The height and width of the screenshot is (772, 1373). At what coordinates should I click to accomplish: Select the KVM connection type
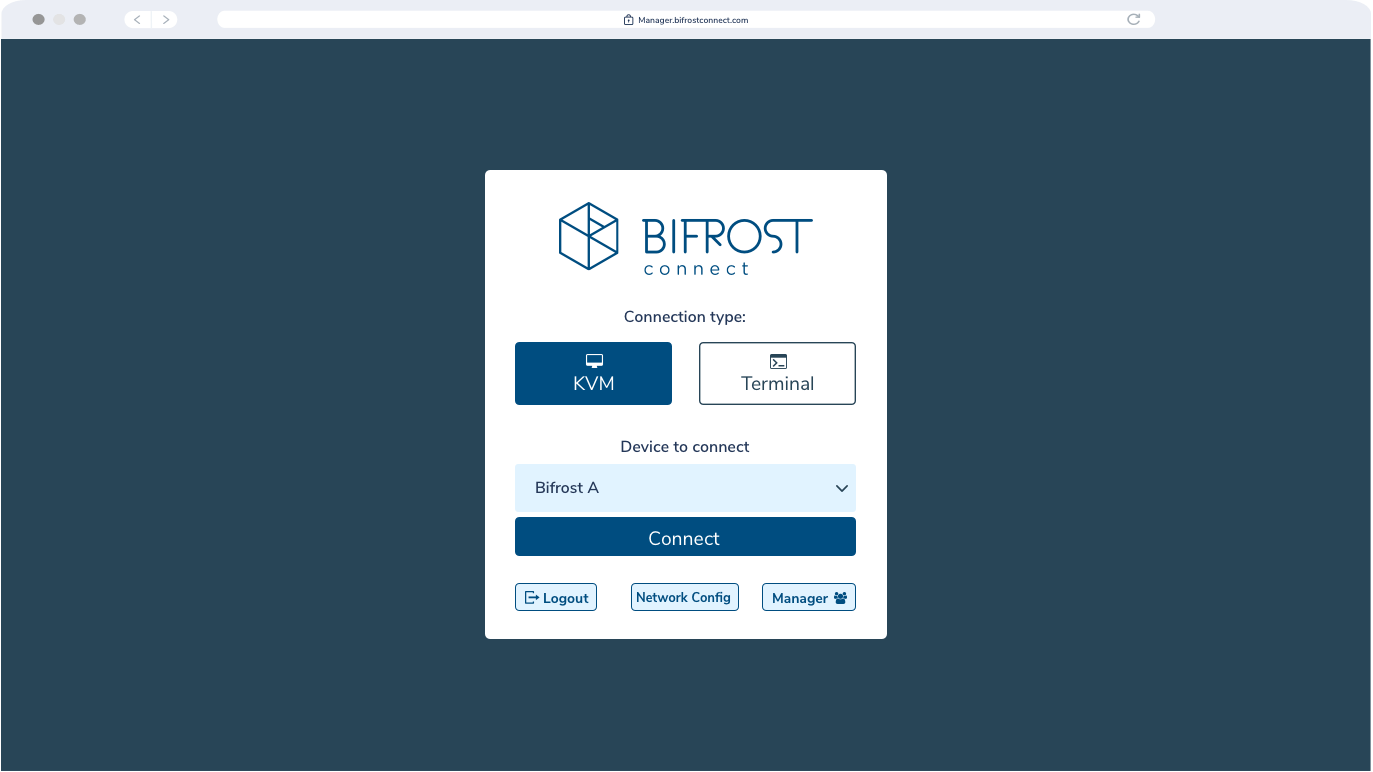coord(593,374)
